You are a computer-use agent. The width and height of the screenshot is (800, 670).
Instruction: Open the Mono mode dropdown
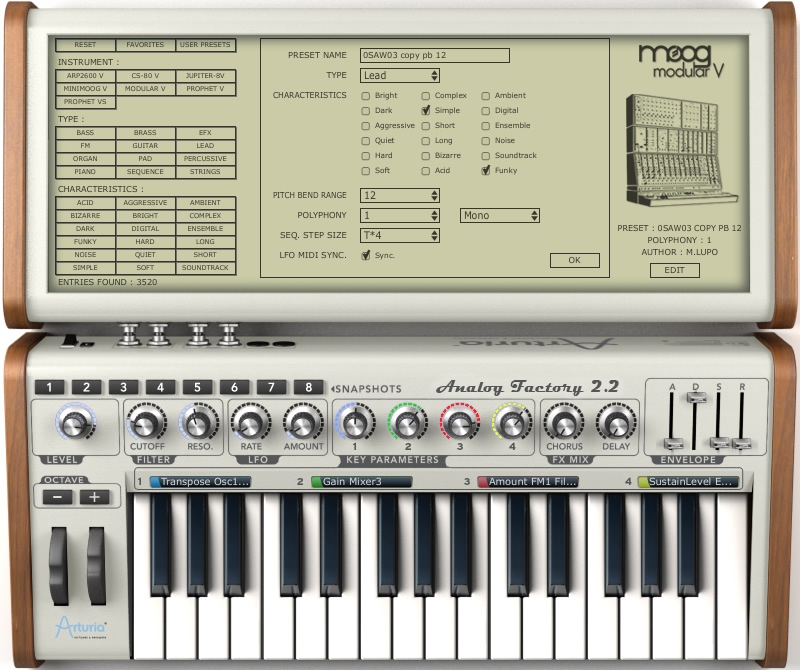(x=499, y=215)
